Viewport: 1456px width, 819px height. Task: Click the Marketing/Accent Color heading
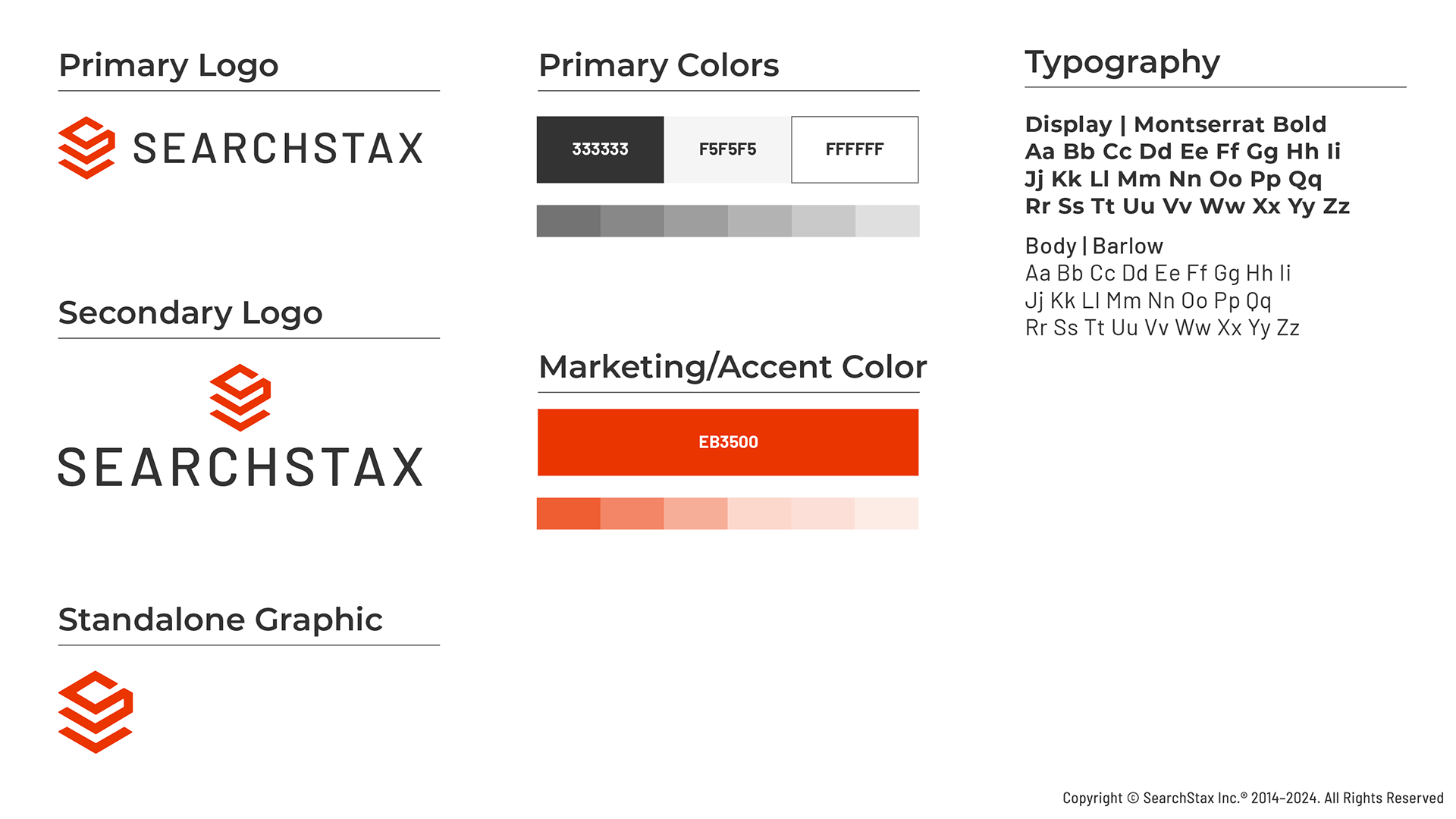click(733, 367)
